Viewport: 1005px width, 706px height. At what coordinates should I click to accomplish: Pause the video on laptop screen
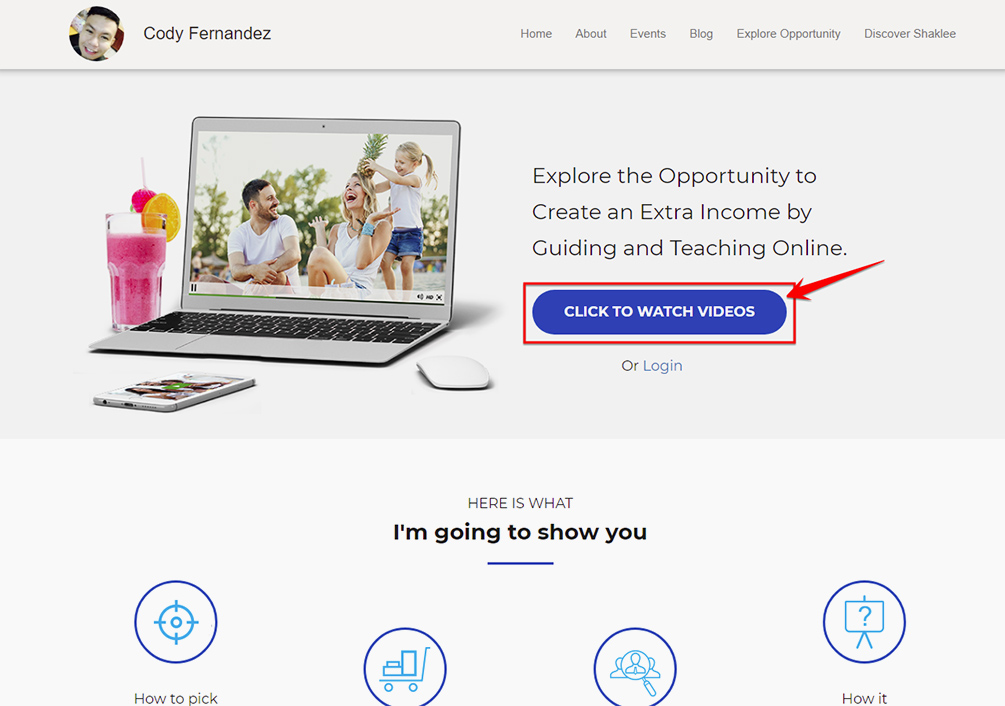(x=194, y=288)
